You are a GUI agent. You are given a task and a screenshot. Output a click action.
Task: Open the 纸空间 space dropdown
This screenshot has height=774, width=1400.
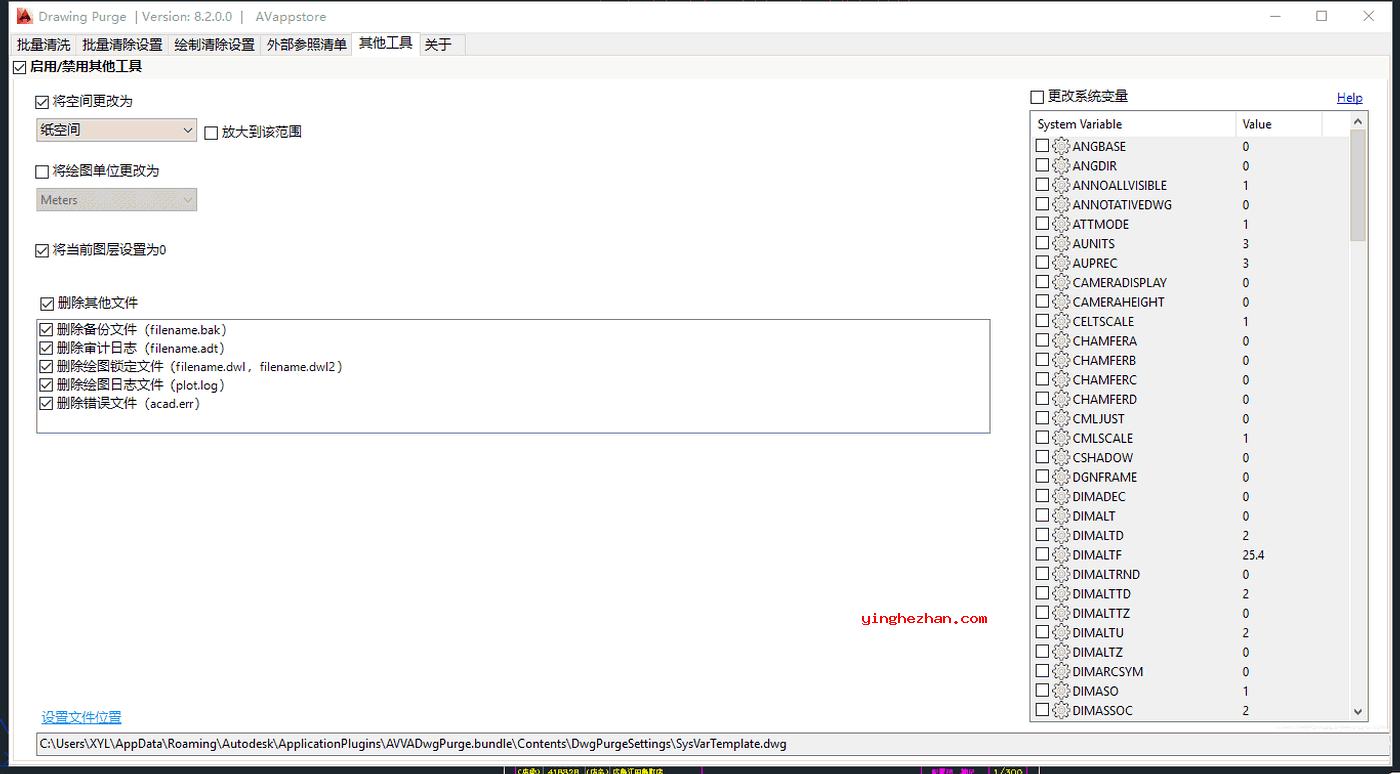pyautogui.click(x=116, y=130)
